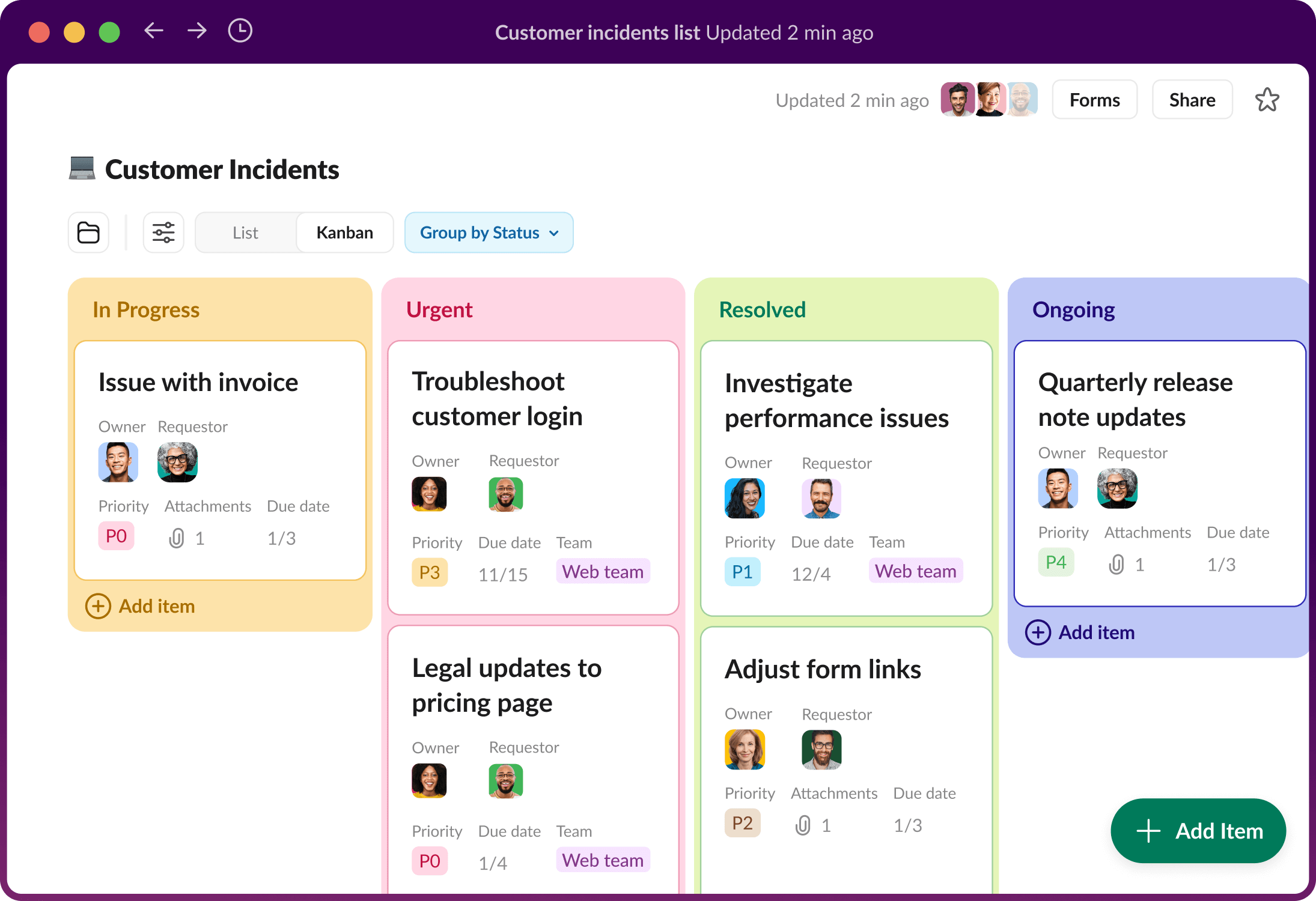The width and height of the screenshot is (1316, 901).
Task: Open the folder browser icon
Action: tap(88, 232)
